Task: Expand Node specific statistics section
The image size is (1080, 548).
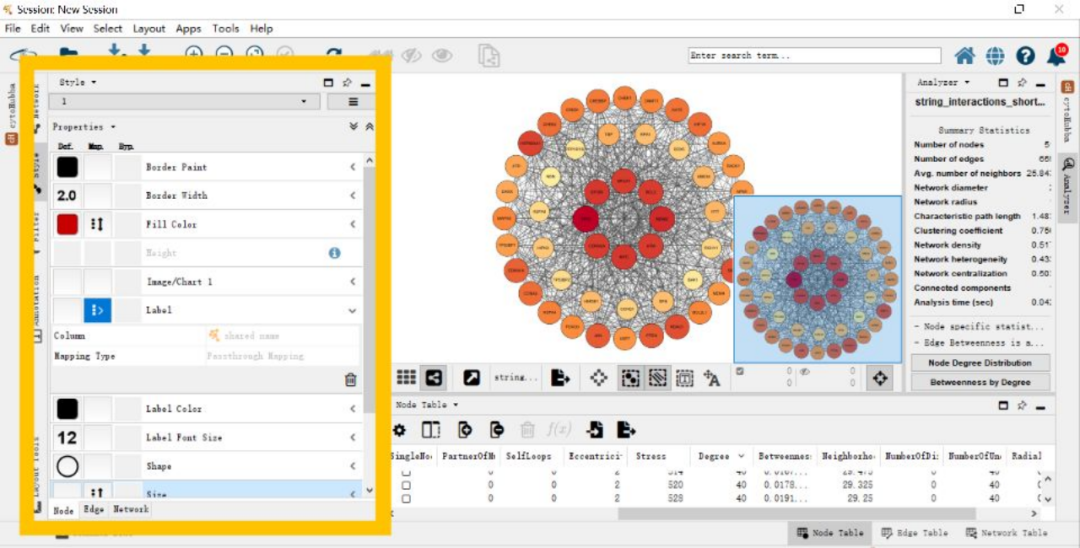Action: (x=979, y=326)
